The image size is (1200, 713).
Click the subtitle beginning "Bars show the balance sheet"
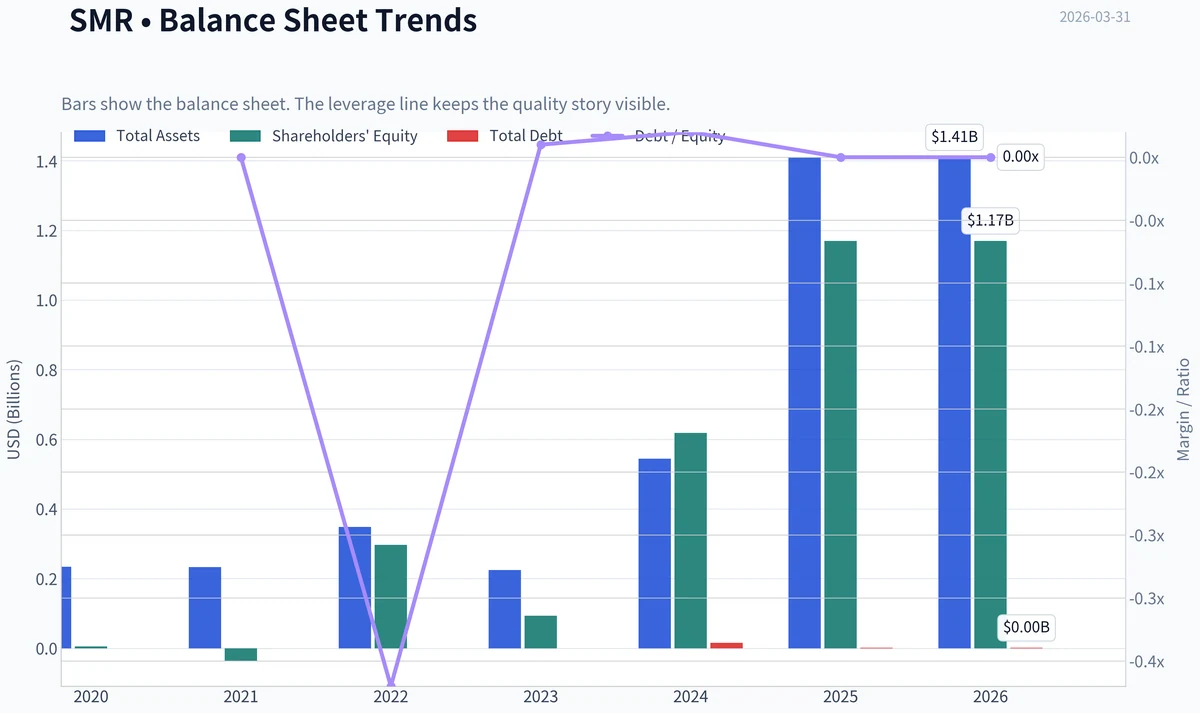coord(365,104)
